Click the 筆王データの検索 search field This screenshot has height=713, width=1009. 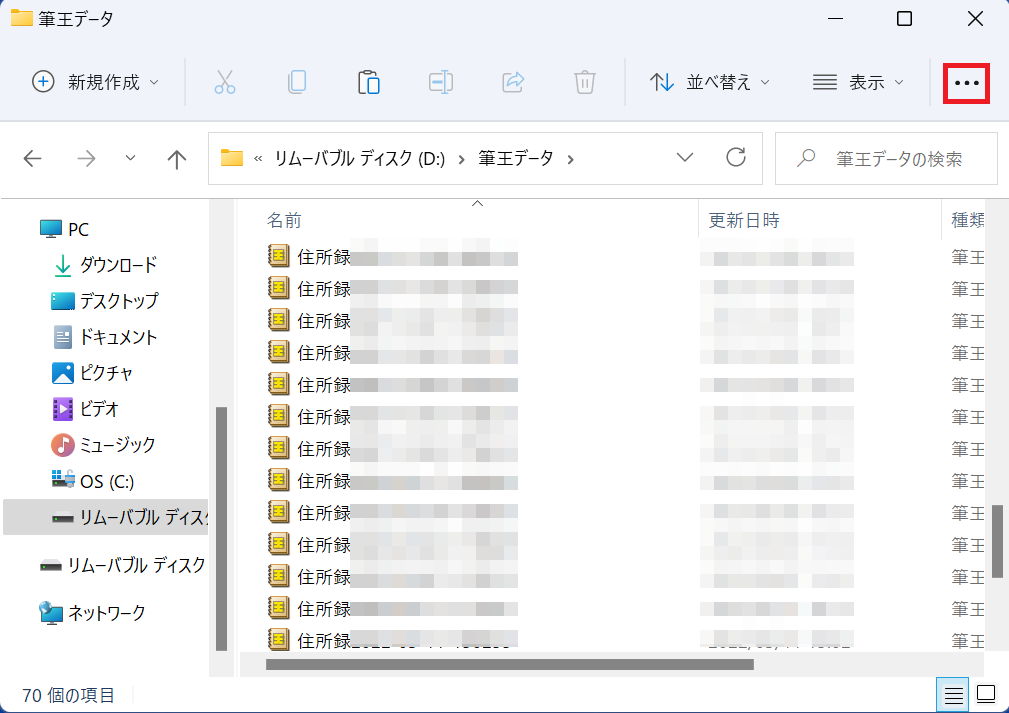pyautogui.click(x=886, y=158)
